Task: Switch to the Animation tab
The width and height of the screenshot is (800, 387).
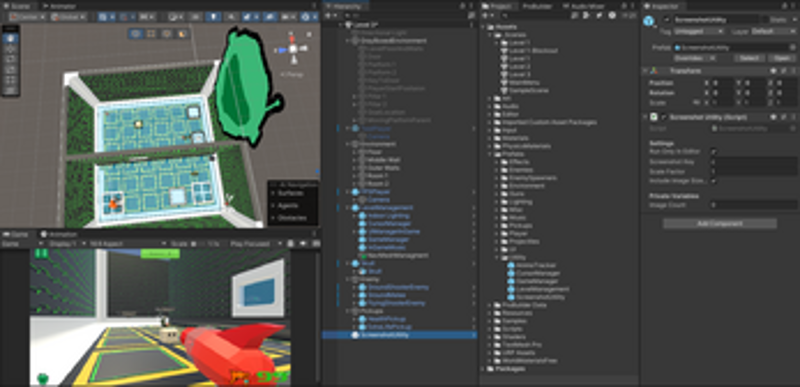Action: coord(59,234)
